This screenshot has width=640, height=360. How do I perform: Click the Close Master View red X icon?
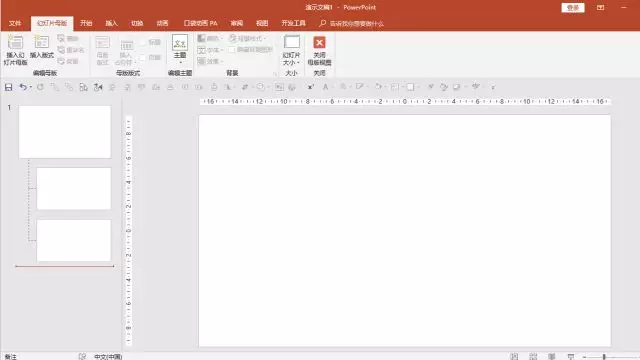(x=319, y=42)
